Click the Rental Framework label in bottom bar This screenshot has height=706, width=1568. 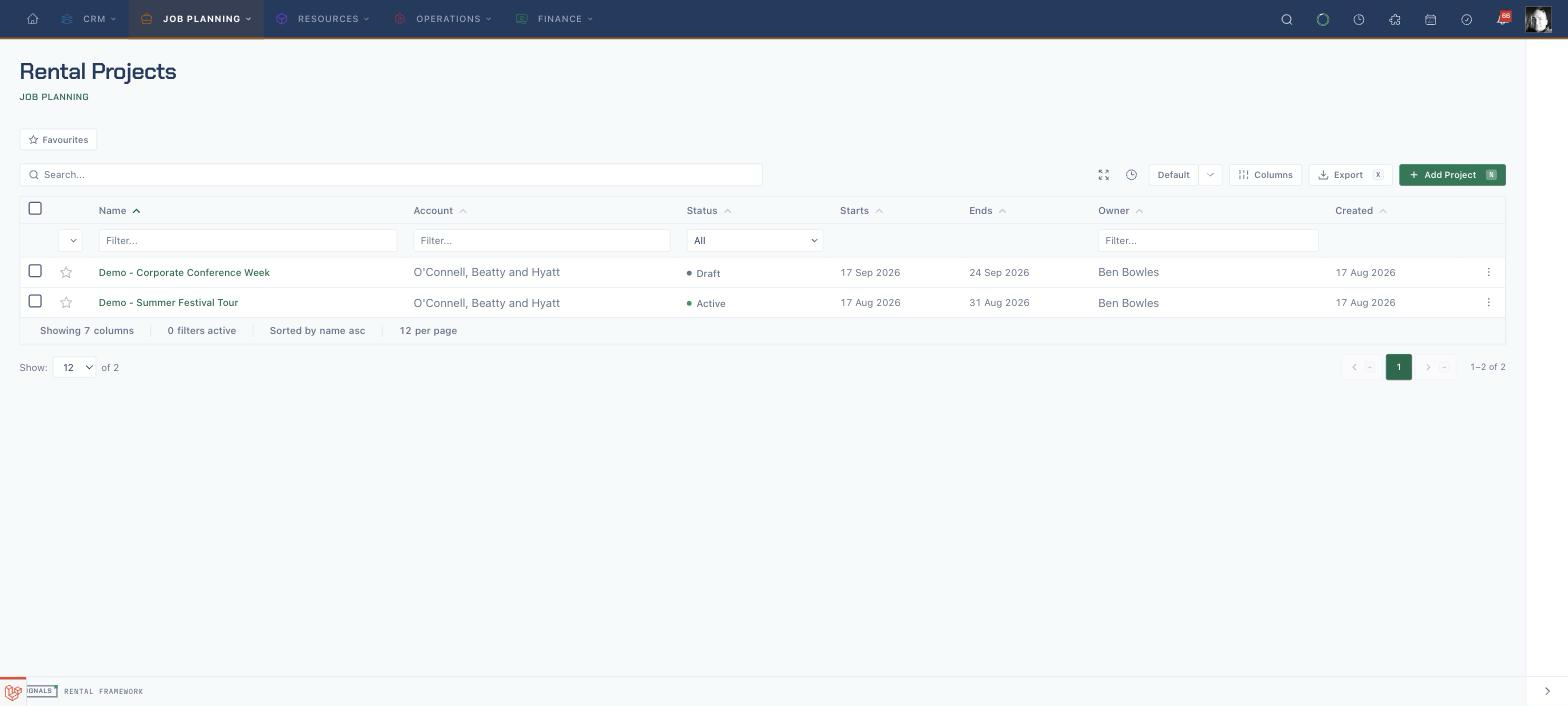coord(104,692)
